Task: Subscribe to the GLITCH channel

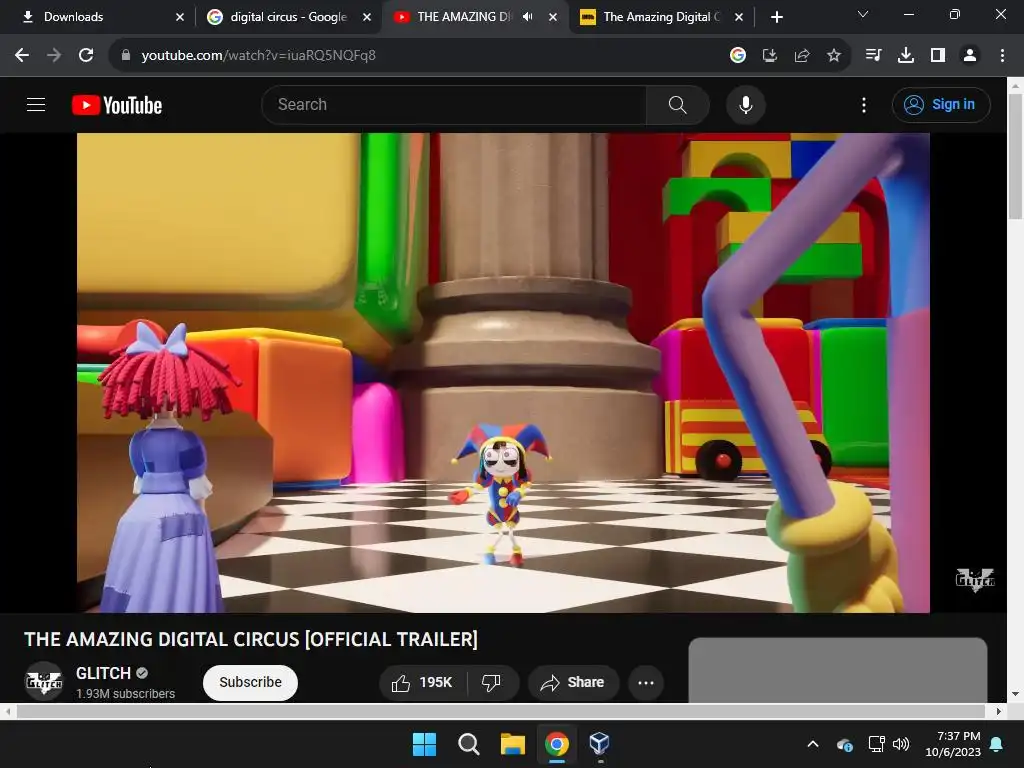Action: click(250, 682)
